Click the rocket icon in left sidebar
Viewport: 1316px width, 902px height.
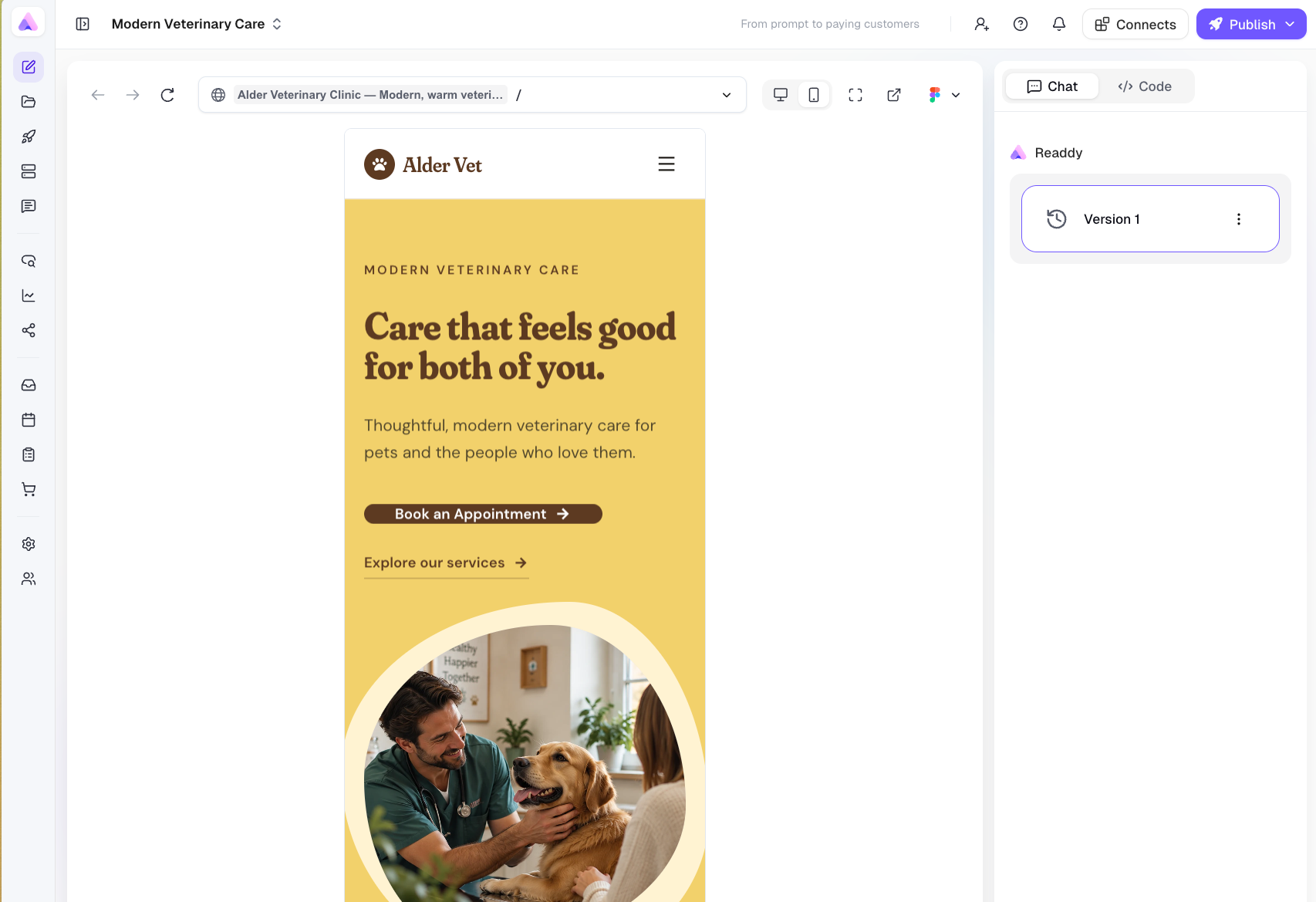point(29,137)
